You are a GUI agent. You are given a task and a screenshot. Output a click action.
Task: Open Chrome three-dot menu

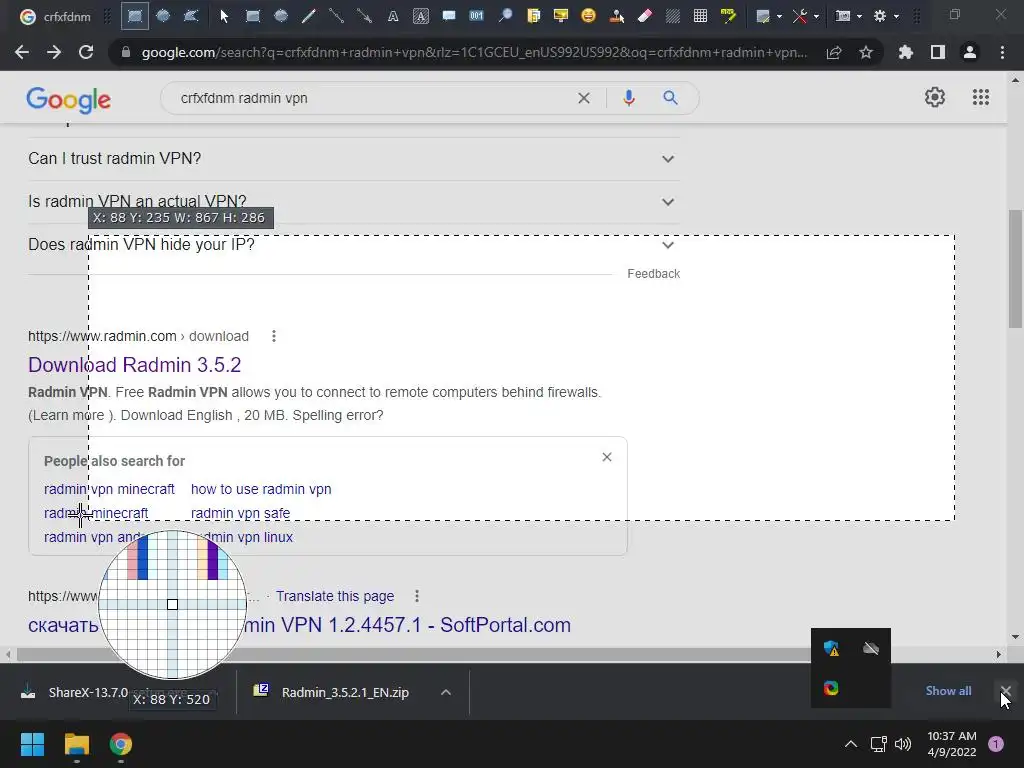[x=1002, y=52]
